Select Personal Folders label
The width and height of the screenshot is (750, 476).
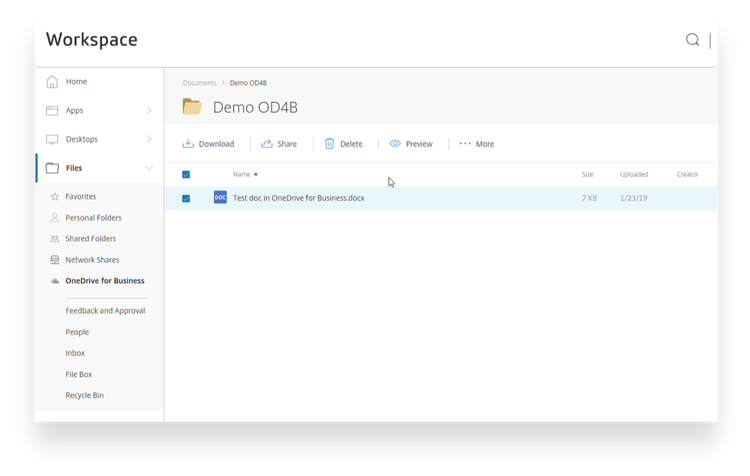click(93, 218)
